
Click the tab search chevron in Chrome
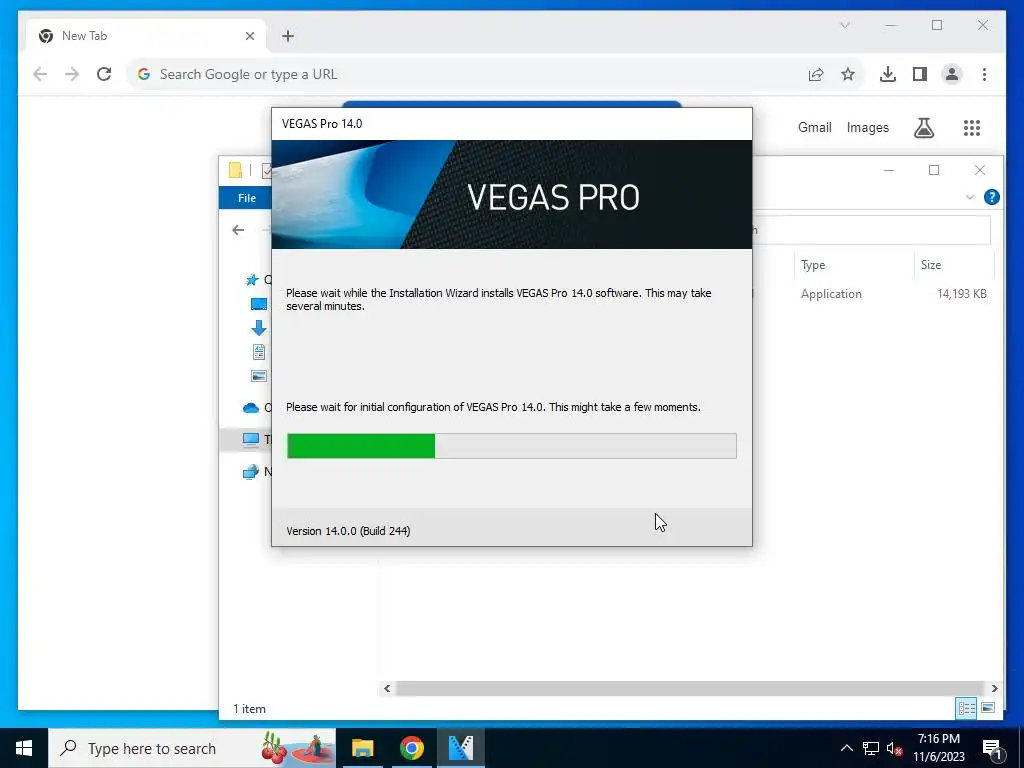tap(844, 25)
